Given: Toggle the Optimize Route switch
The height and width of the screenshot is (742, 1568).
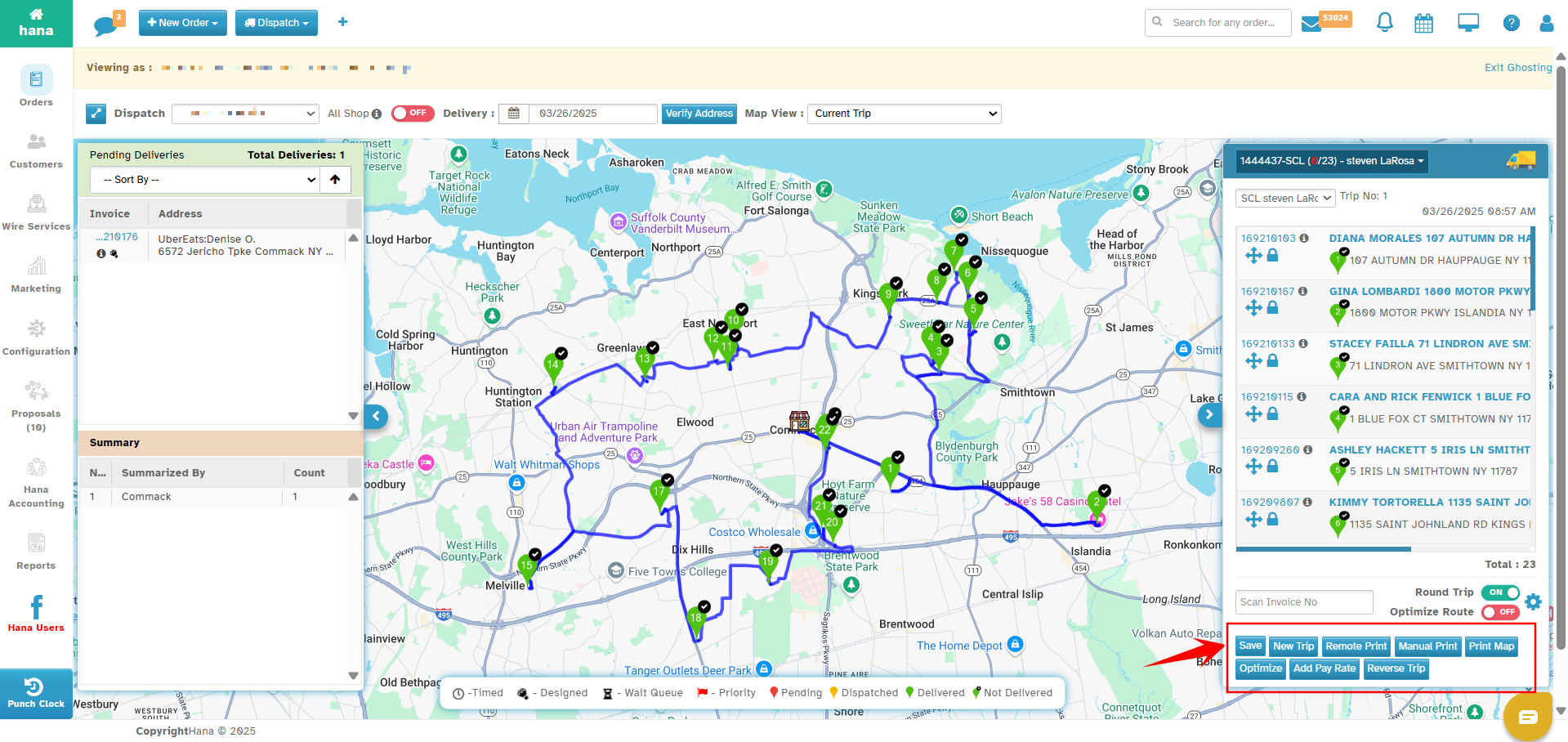Looking at the screenshot, I should [1500, 612].
